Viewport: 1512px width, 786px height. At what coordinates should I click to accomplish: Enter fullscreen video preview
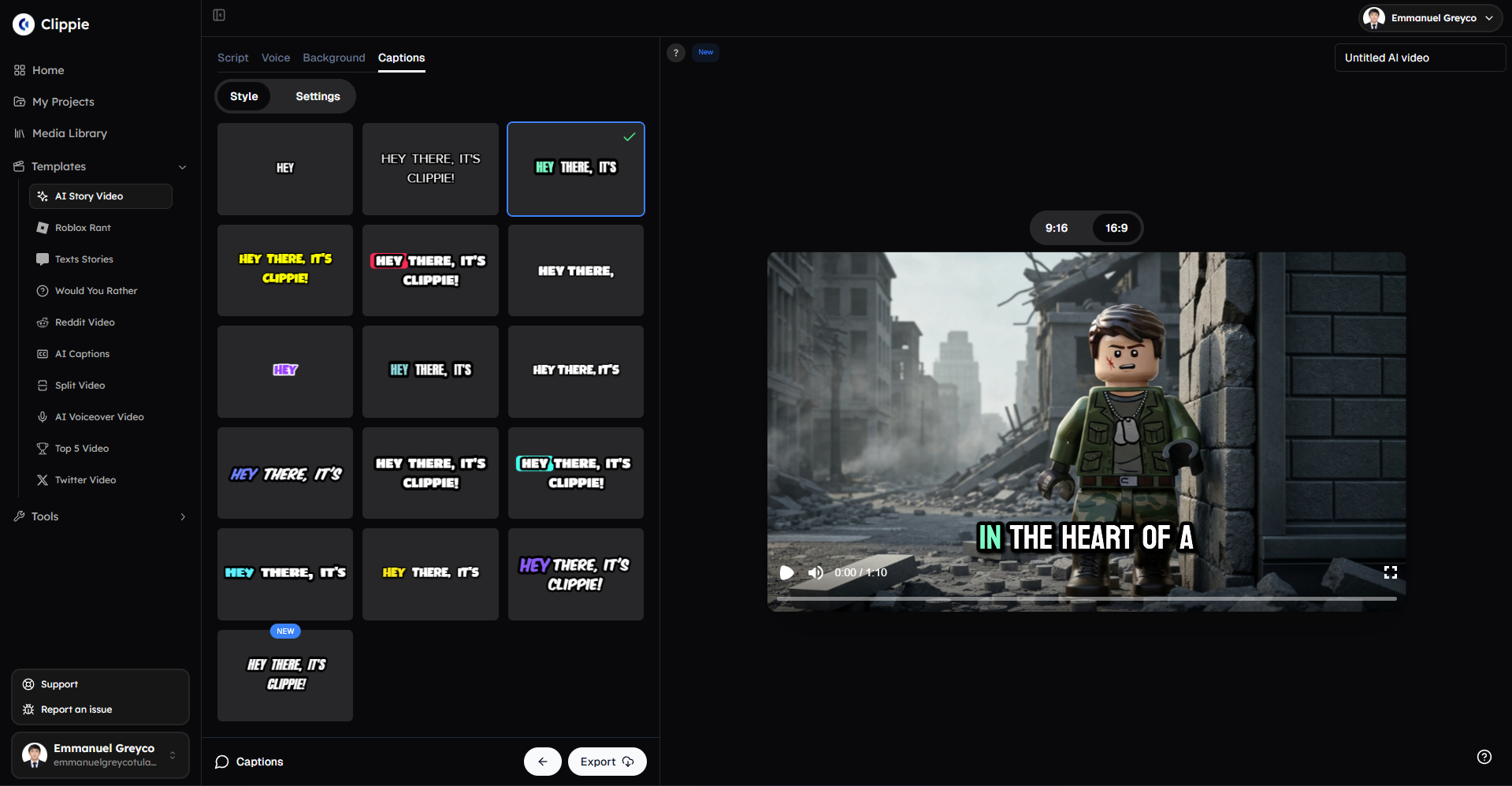pos(1391,572)
